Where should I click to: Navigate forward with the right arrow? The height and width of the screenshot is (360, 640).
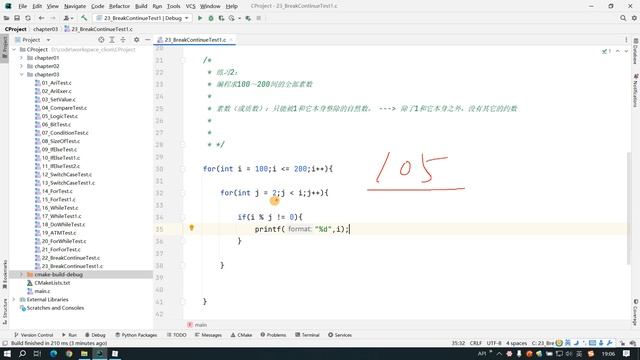point(53,18)
